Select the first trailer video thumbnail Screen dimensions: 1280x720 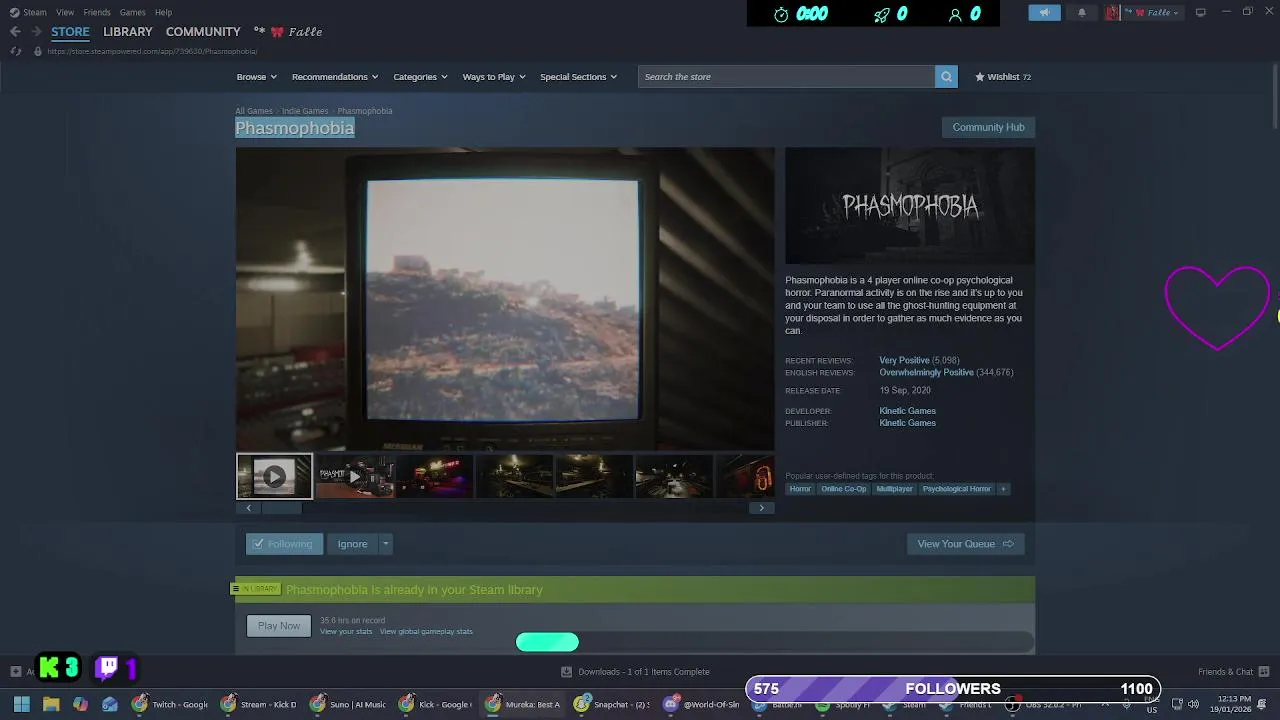click(x=274, y=476)
